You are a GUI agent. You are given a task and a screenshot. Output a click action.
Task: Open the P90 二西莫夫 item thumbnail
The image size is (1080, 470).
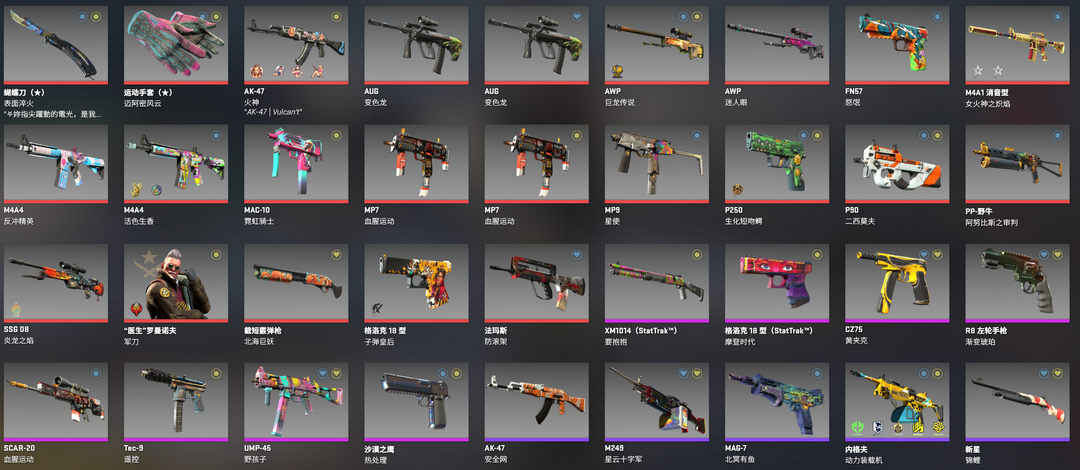[x=897, y=164]
